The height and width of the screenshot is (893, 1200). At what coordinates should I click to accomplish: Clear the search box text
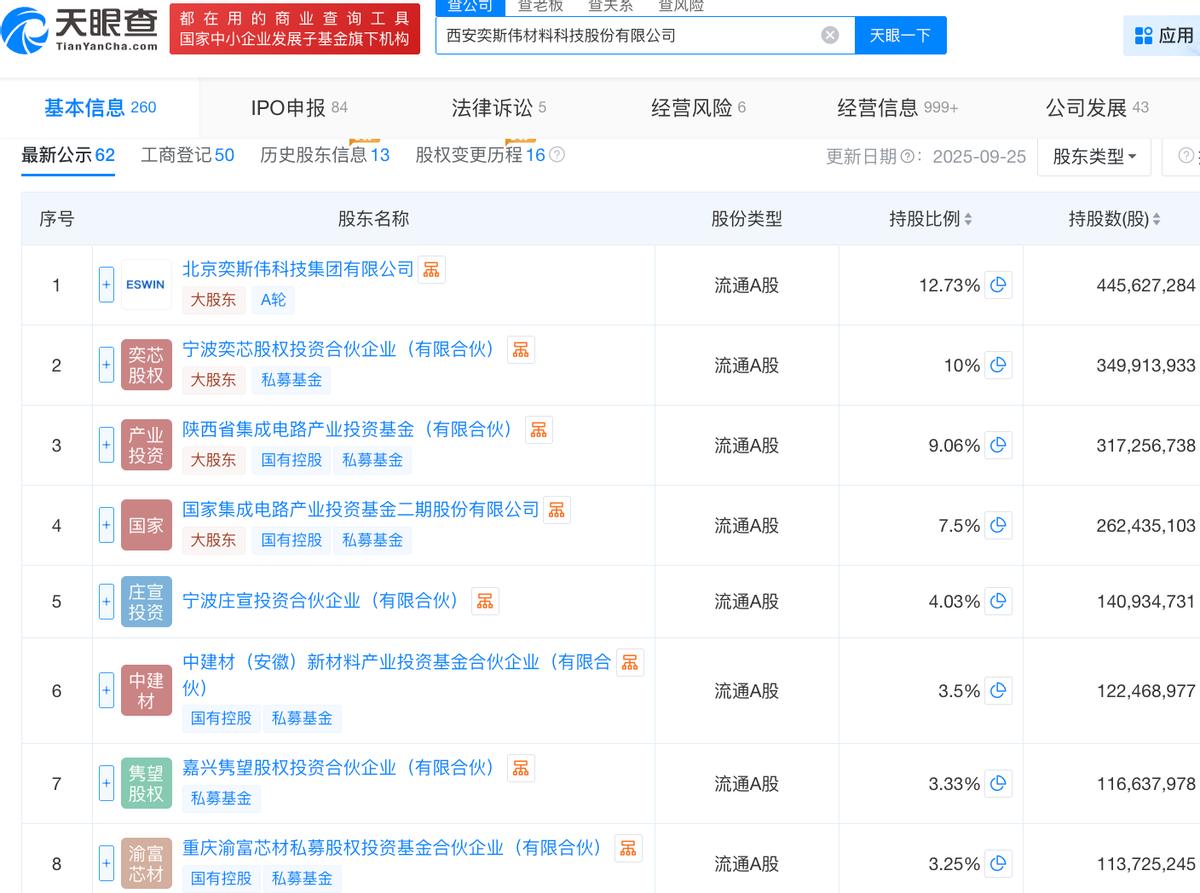830,35
